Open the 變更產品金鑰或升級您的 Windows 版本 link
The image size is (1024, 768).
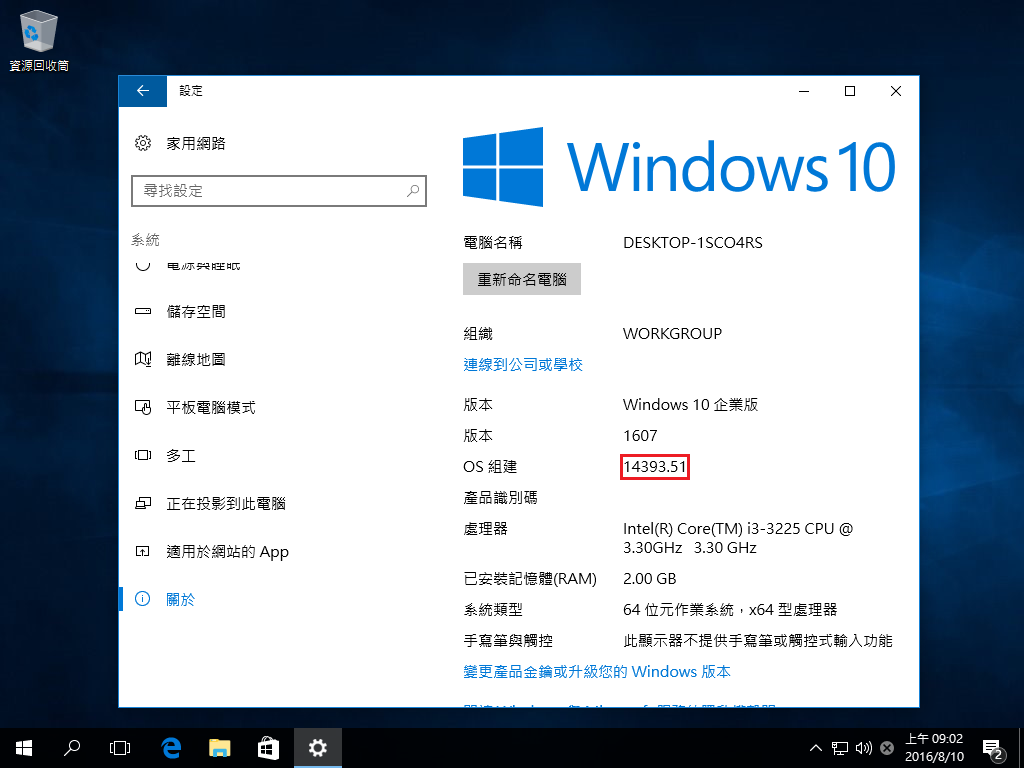point(597,671)
